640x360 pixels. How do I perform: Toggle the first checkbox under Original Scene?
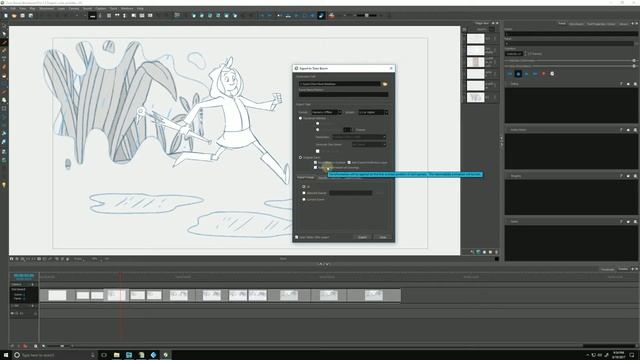point(315,162)
